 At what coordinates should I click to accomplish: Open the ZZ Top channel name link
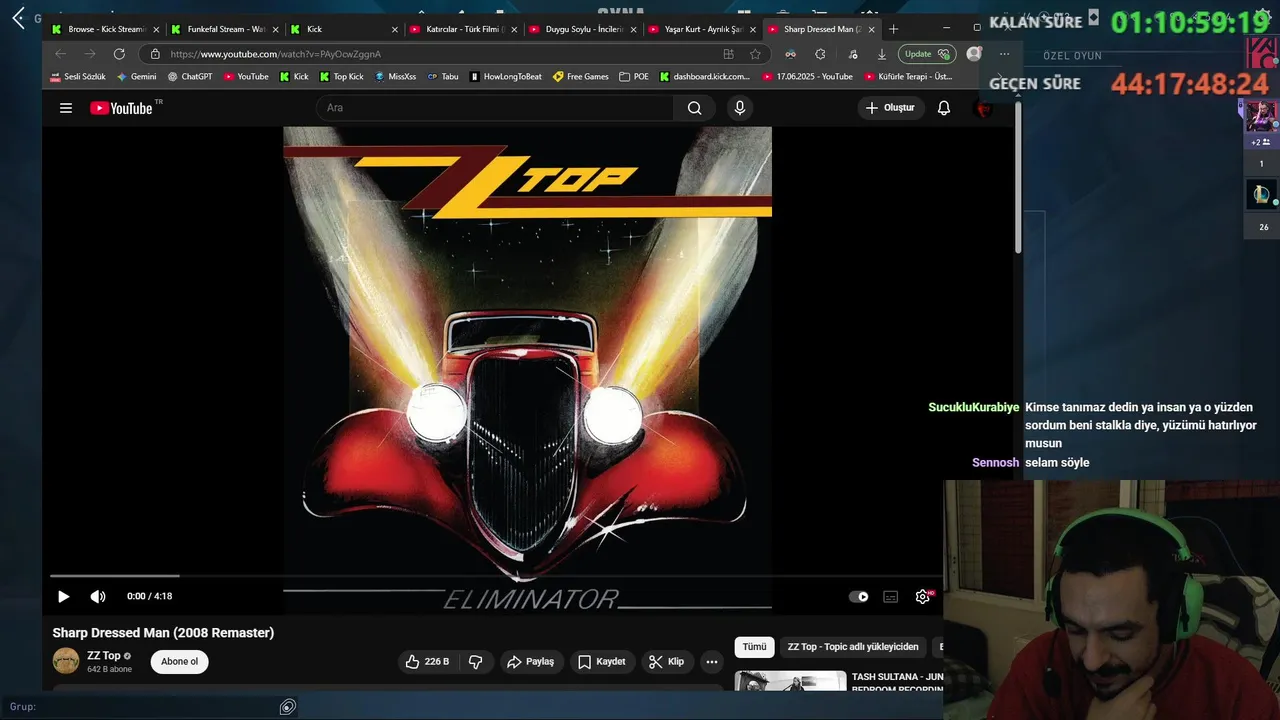pyautogui.click(x=104, y=656)
